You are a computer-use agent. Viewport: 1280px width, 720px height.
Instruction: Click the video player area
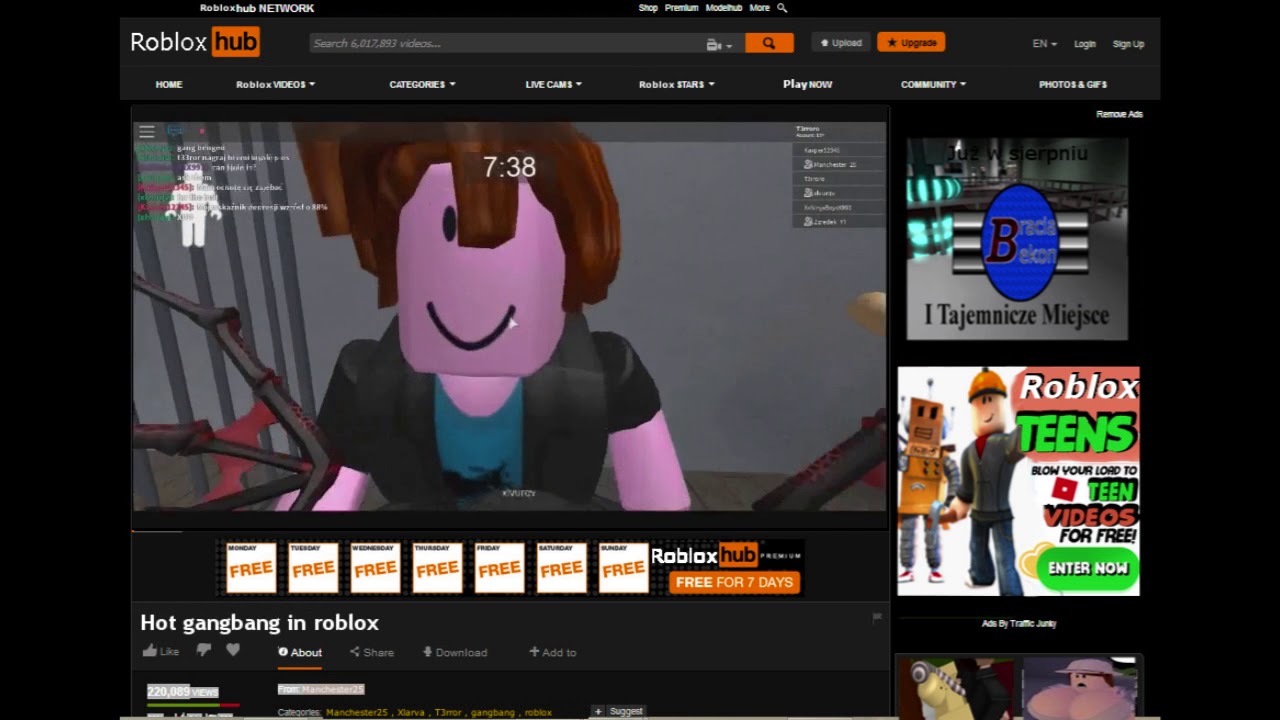(509, 317)
